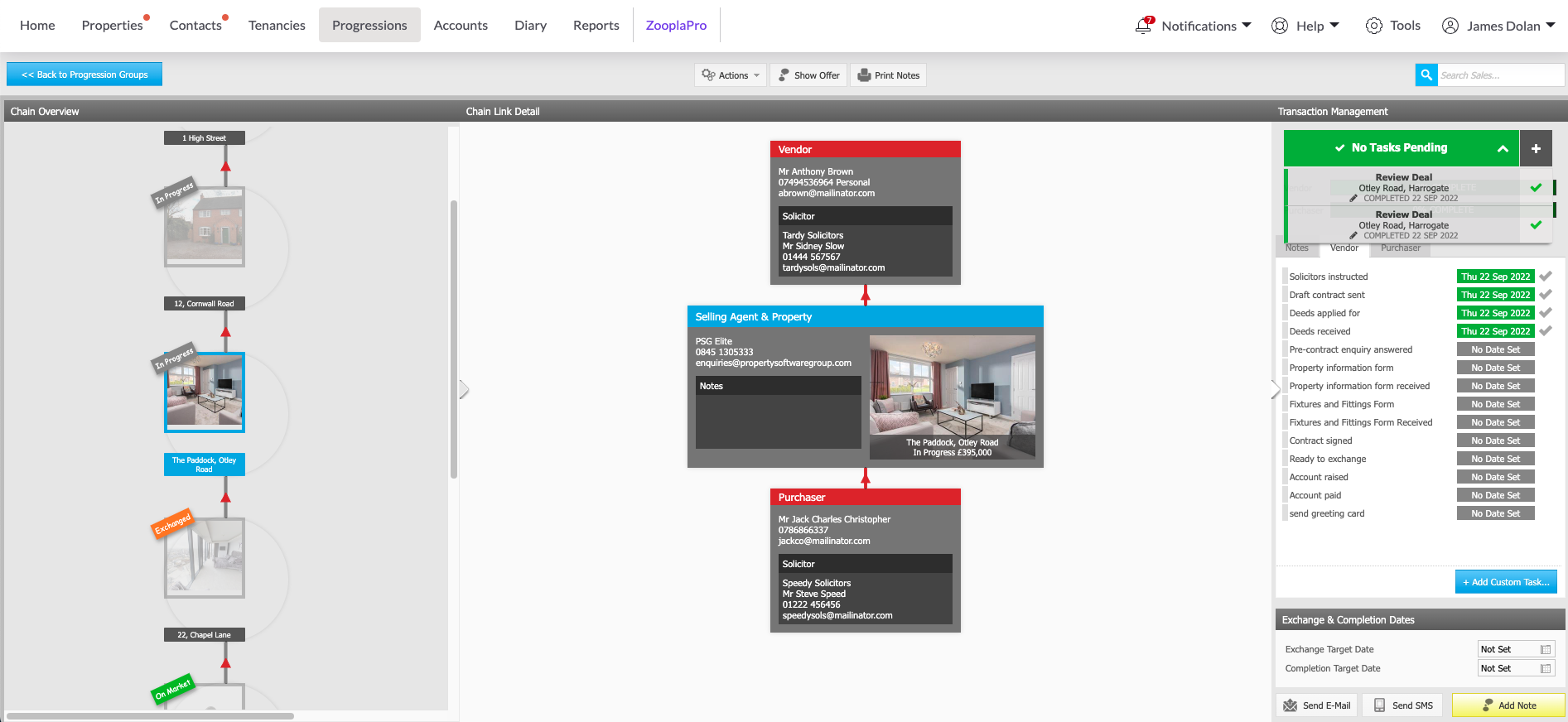
Task: Click the Show Offer button
Action: 808,75
